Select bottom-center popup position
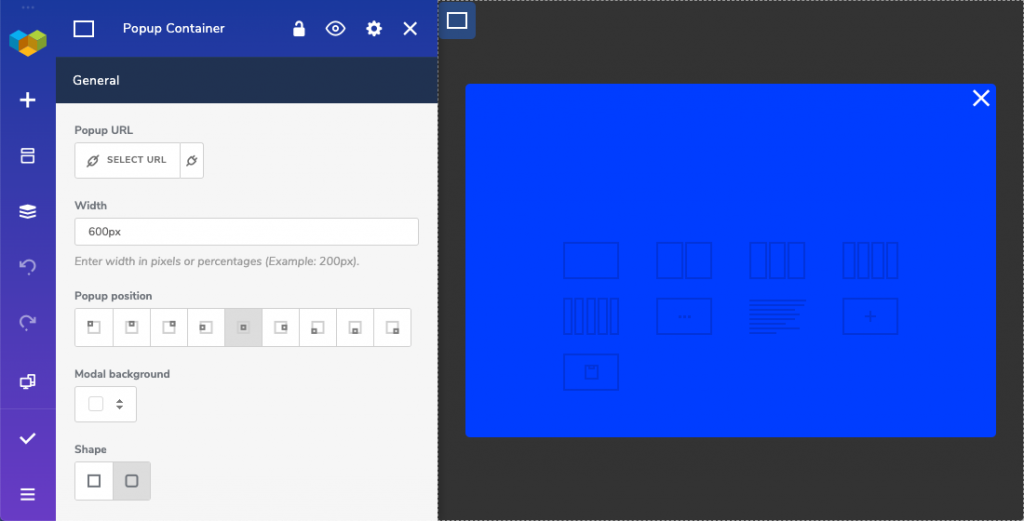The width and height of the screenshot is (1024, 521). click(x=355, y=328)
